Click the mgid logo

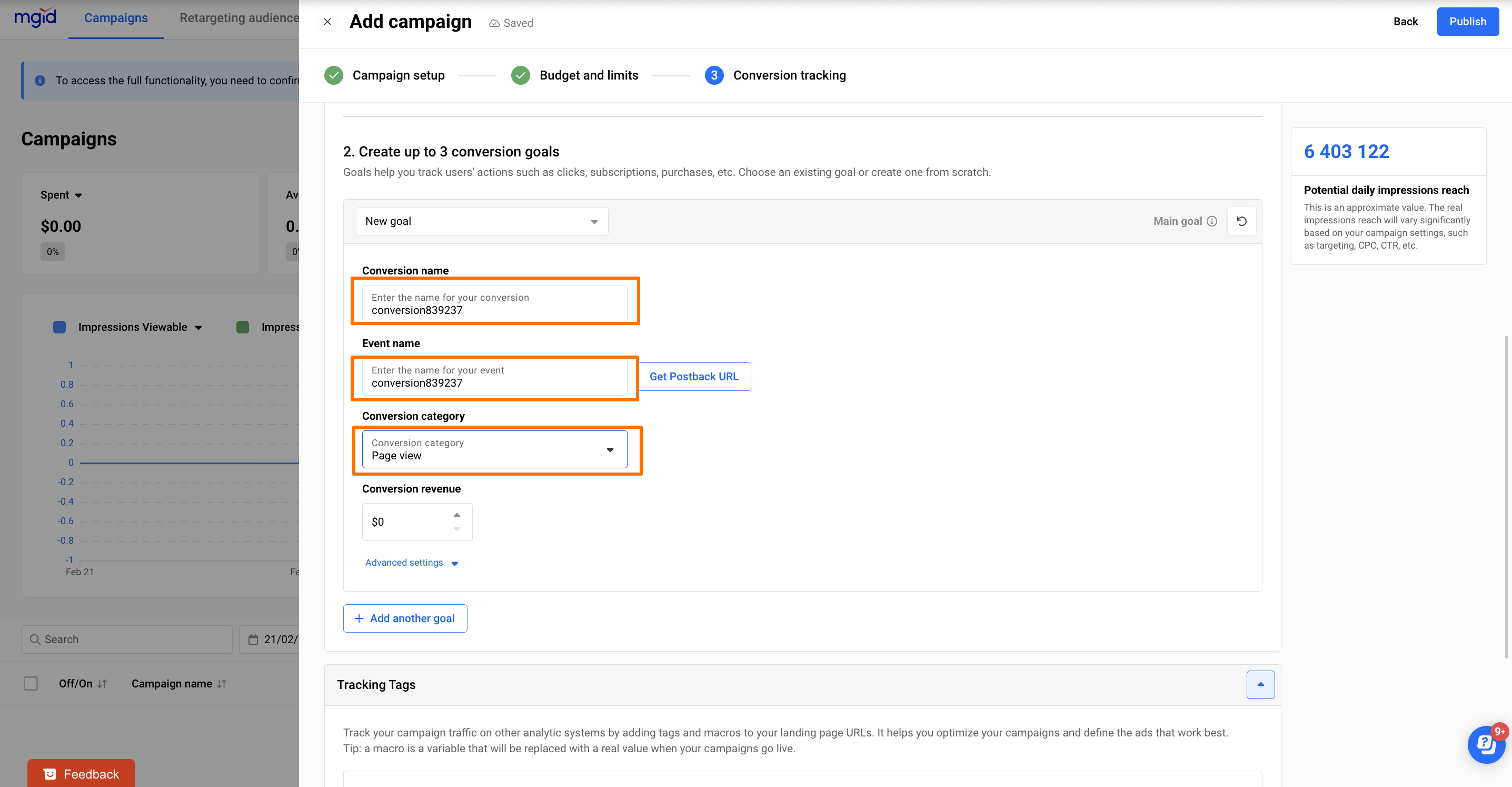tap(35, 17)
